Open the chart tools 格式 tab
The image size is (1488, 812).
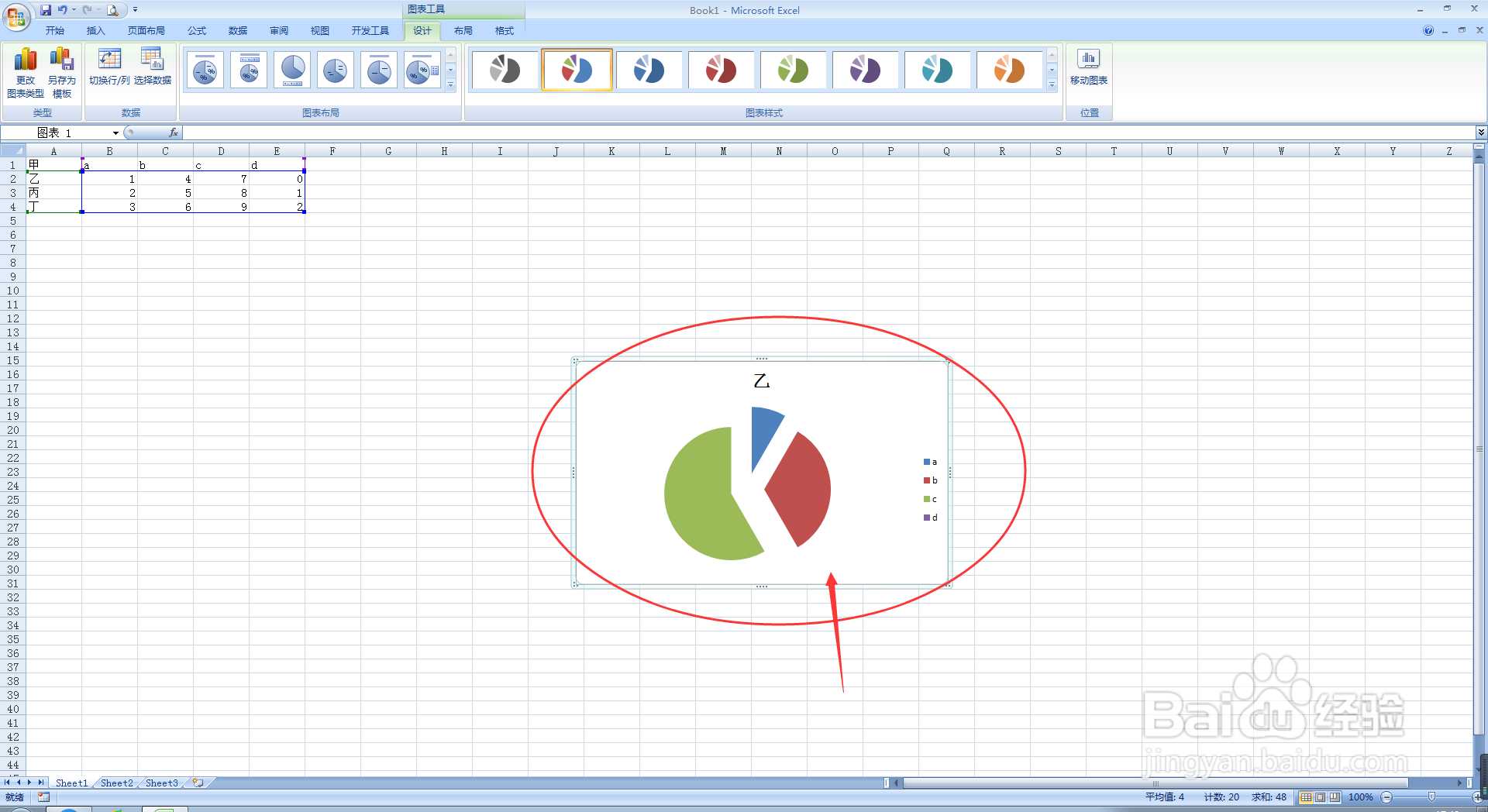click(x=505, y=31)
